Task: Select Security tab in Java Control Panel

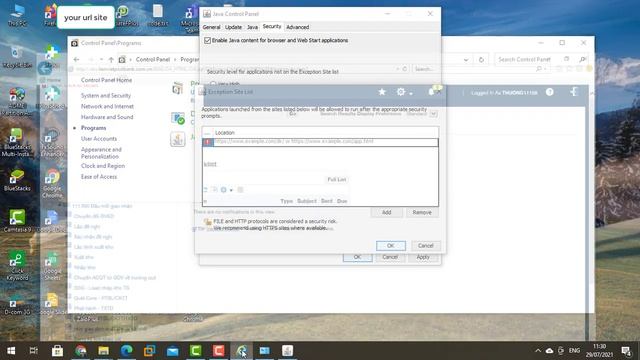Action: [272, 26]
